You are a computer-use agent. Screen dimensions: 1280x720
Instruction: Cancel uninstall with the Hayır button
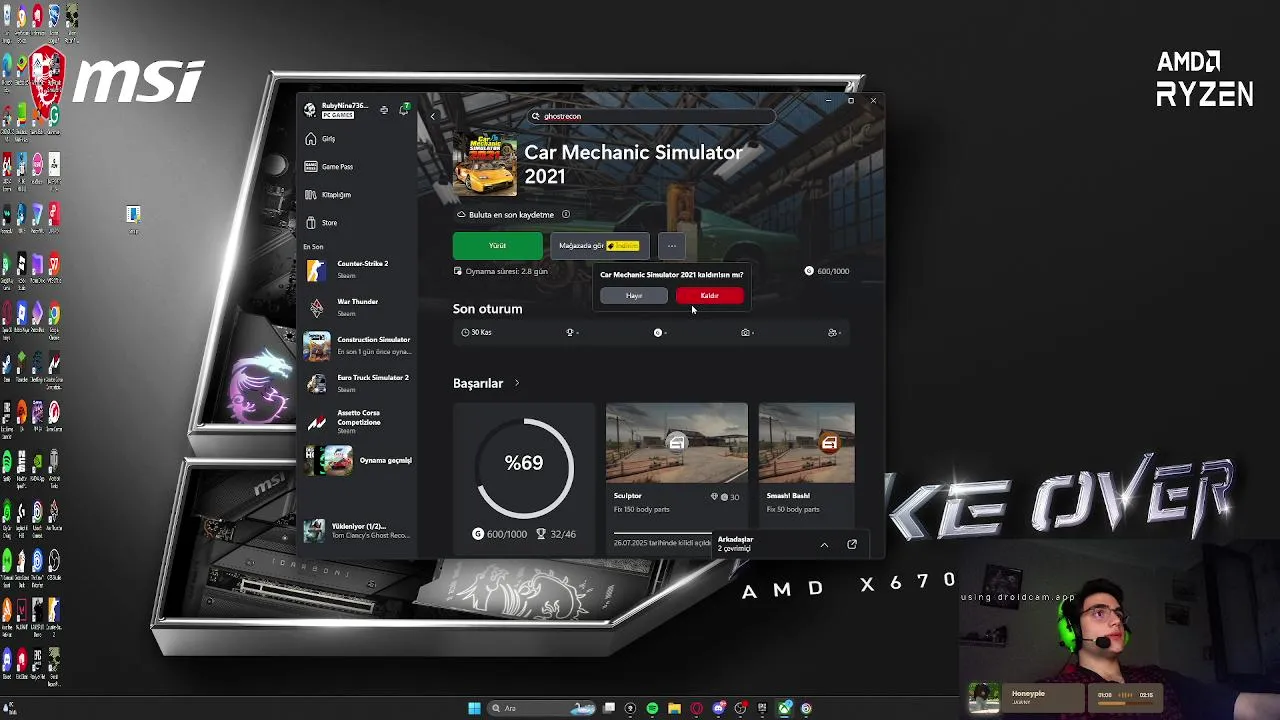coord(634,295)
